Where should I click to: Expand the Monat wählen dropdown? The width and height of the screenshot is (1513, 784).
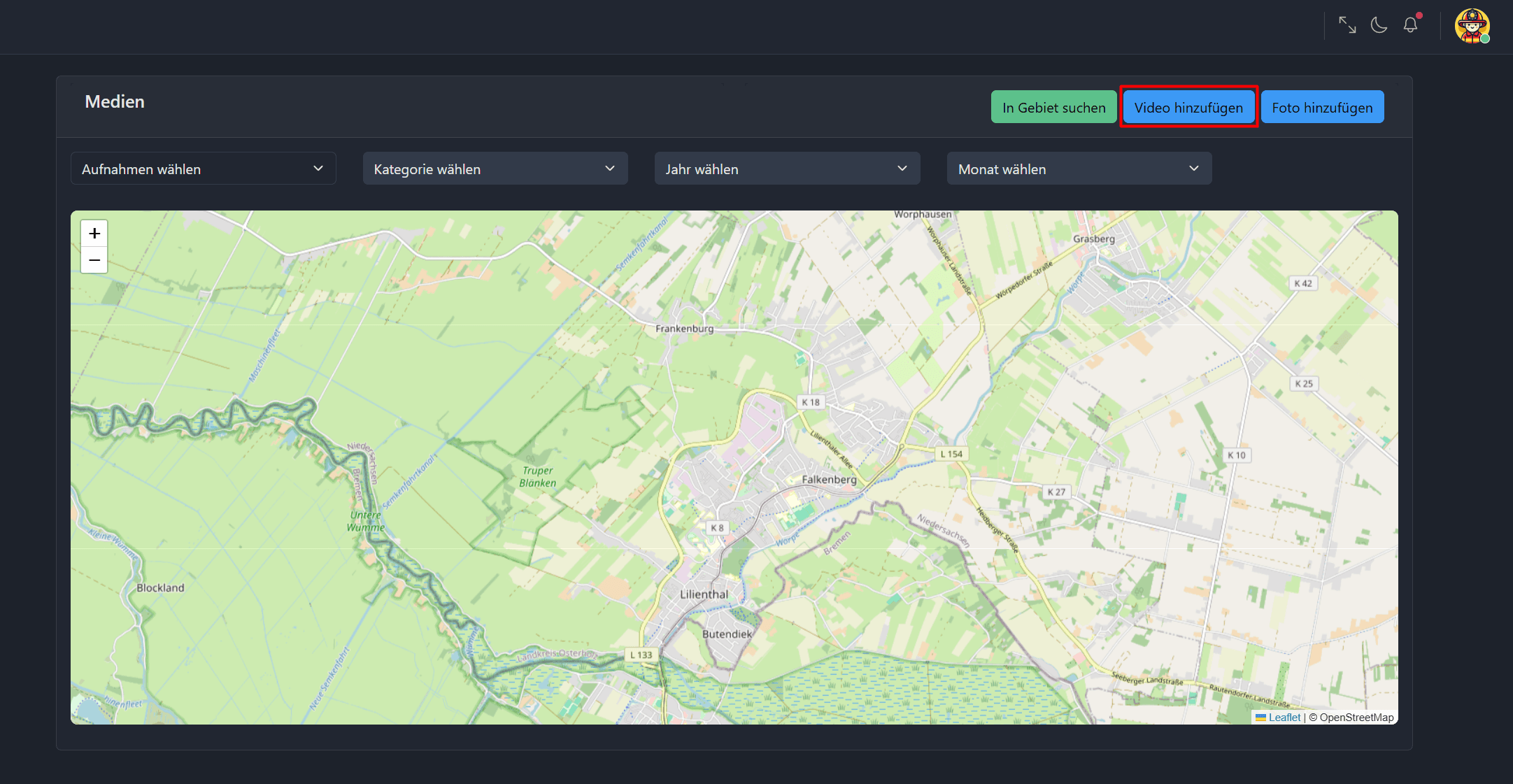click(x=1079, y=169)
